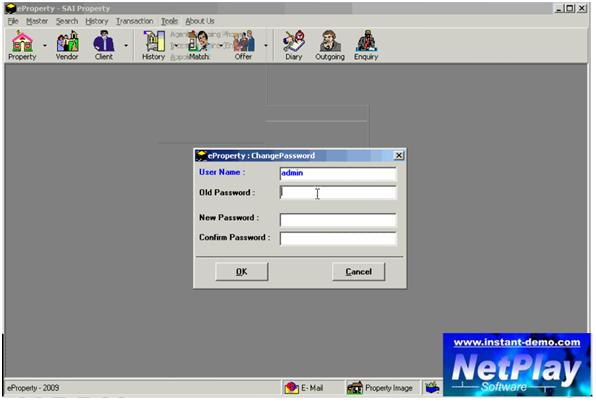Open the History toolbar icon
The height and width of the screenshot is (410, 596).
[x=154, y=45]
